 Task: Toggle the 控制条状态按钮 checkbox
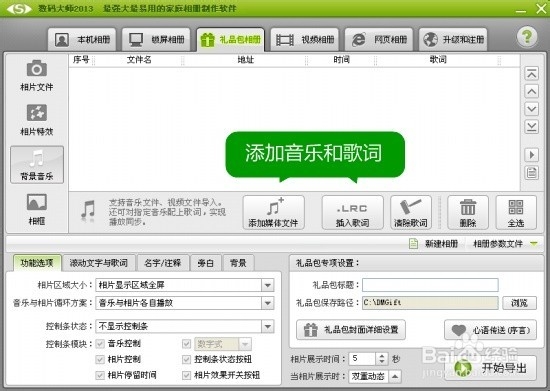[x=187, y=359]
